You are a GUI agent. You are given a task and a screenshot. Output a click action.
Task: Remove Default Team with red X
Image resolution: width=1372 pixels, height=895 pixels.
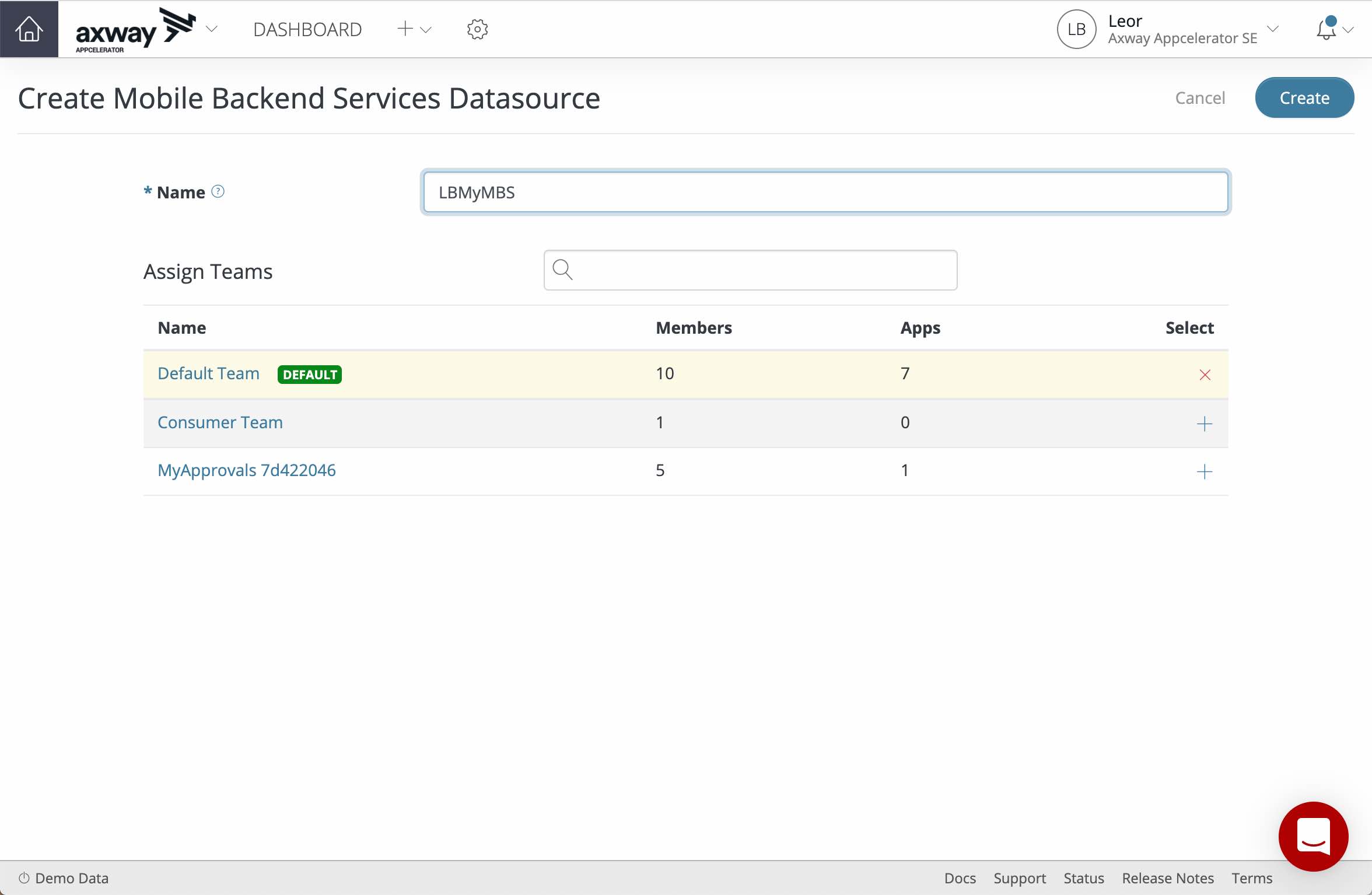(x=1205, y=375)
